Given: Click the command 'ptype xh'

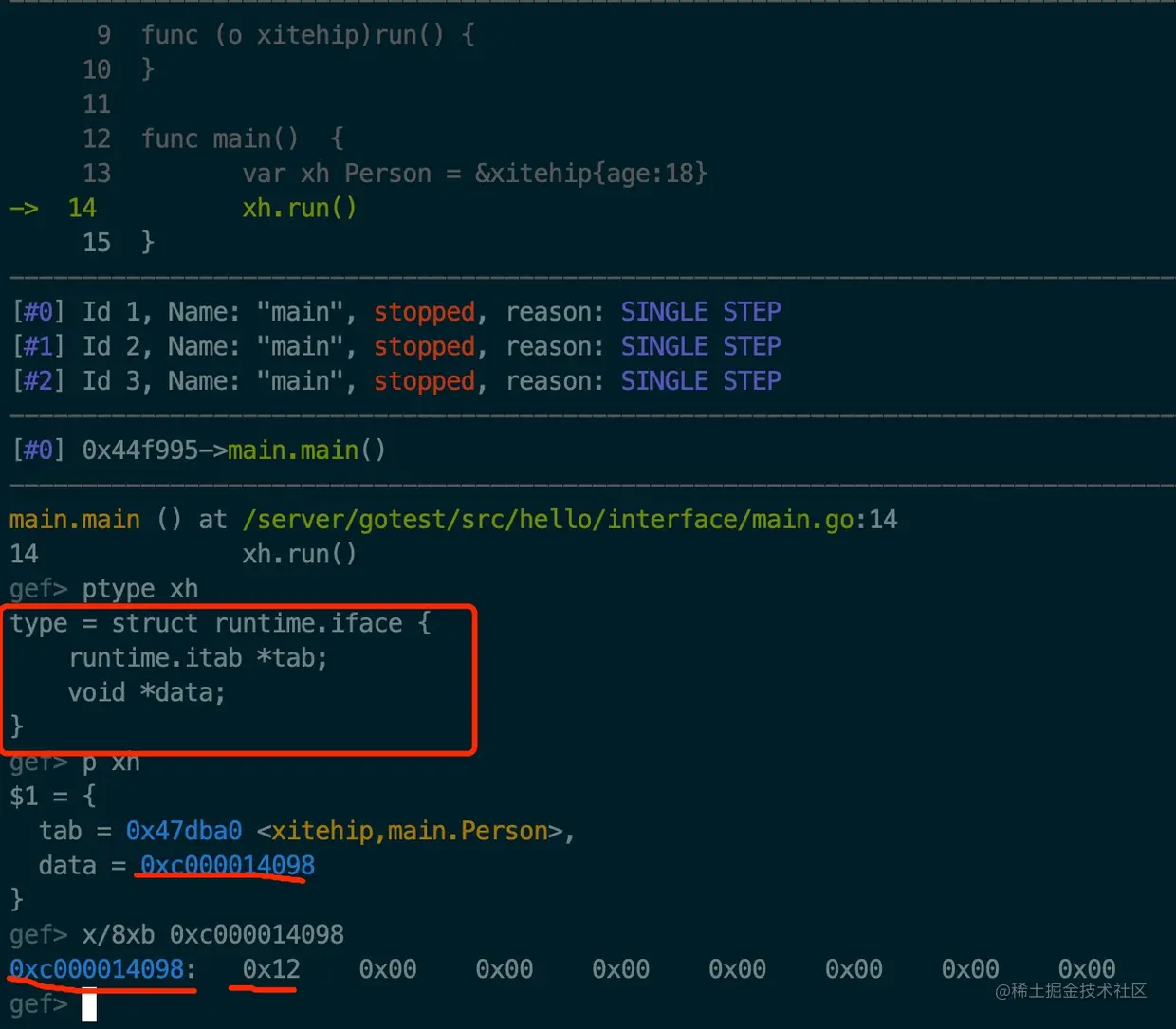Looking at the screenshot, I should click(140, 589).
